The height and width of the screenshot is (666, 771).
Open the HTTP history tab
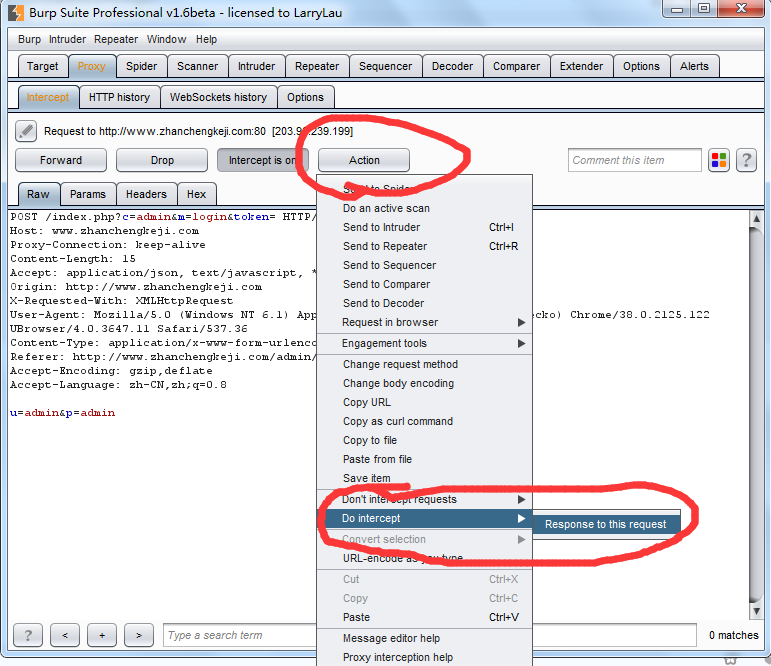119,97
